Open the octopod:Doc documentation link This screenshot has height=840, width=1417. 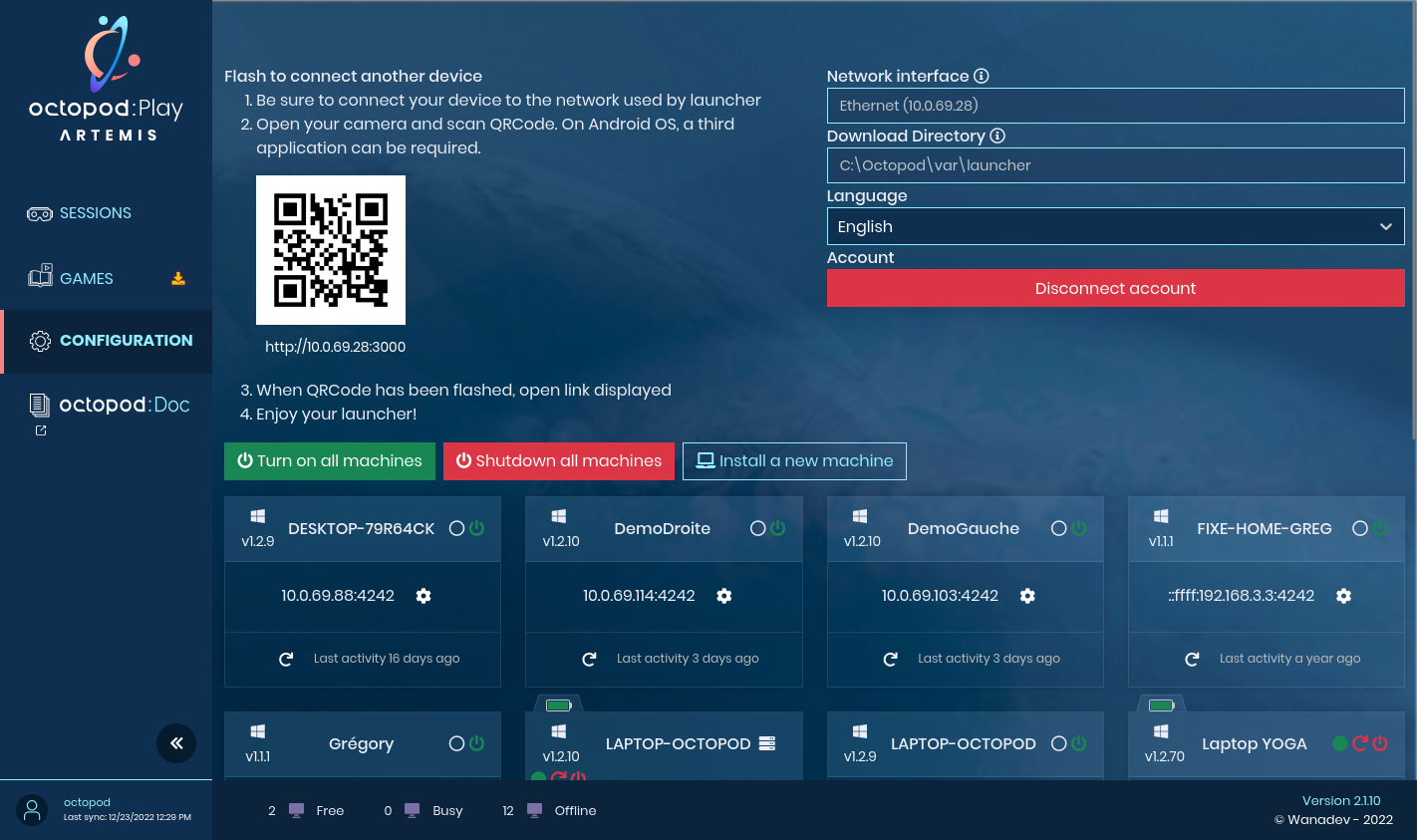(125, 405)
